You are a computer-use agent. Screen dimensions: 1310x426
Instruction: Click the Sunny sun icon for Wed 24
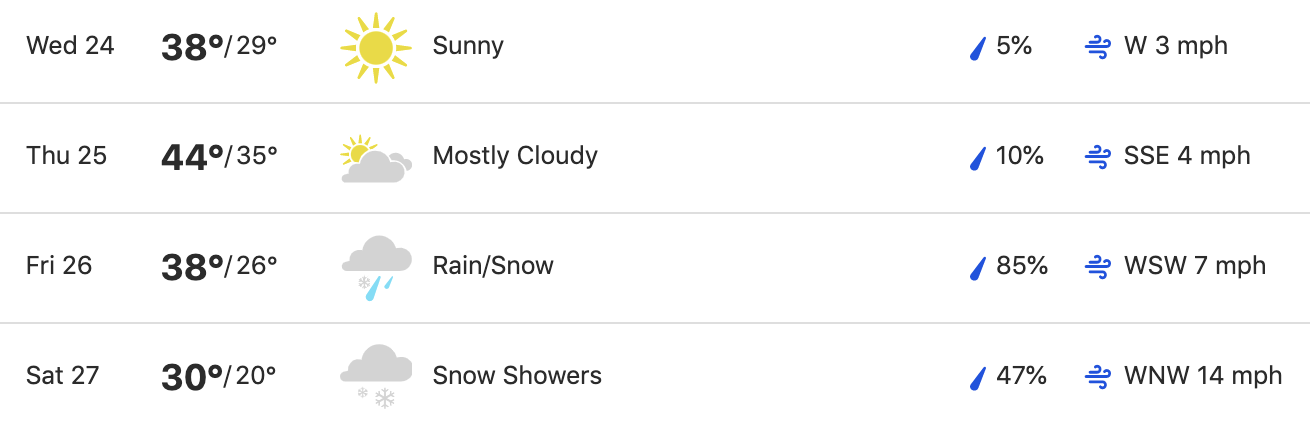click(376, 47)
